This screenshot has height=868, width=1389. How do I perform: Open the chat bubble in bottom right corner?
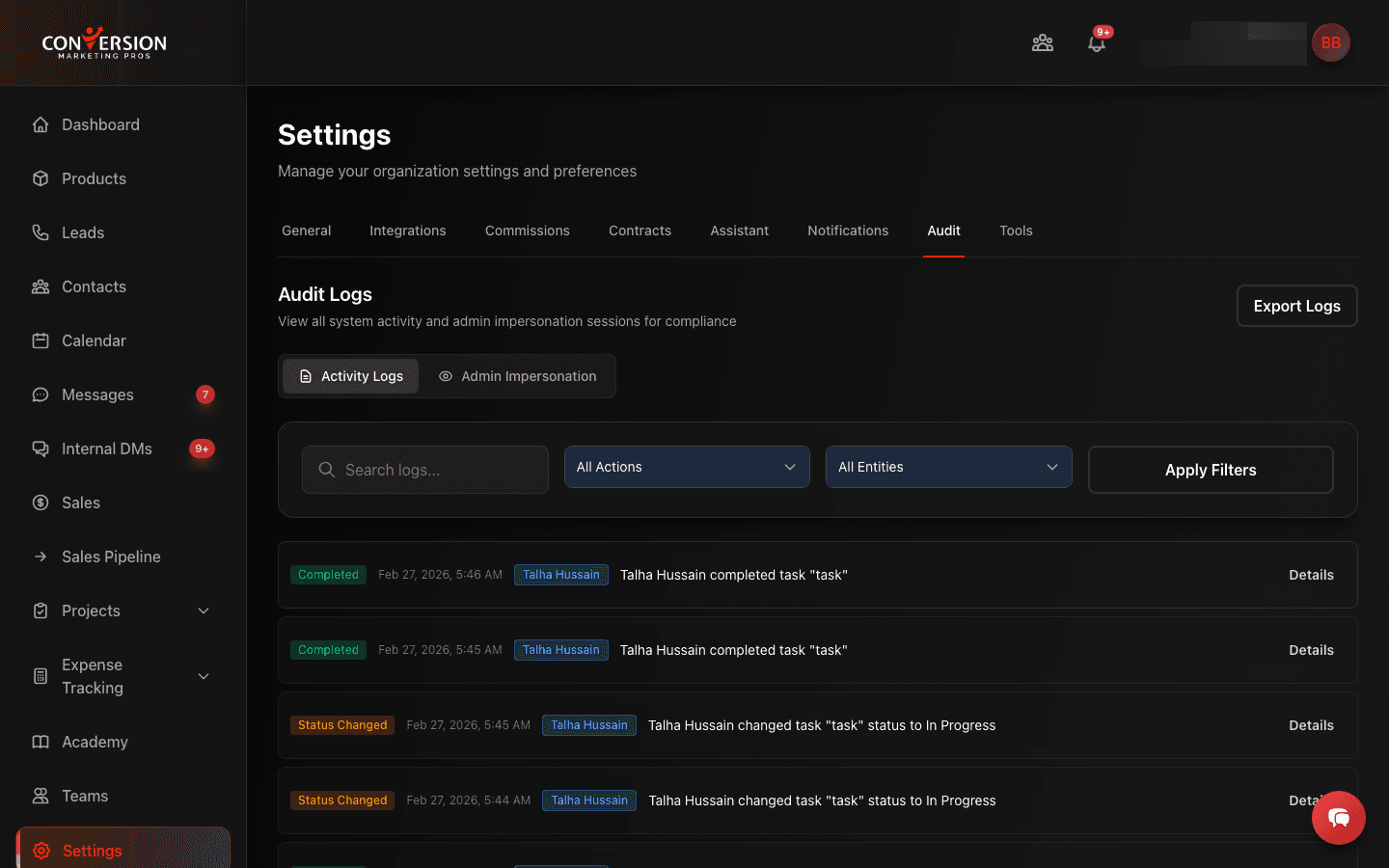click(x=1339, y=817)
